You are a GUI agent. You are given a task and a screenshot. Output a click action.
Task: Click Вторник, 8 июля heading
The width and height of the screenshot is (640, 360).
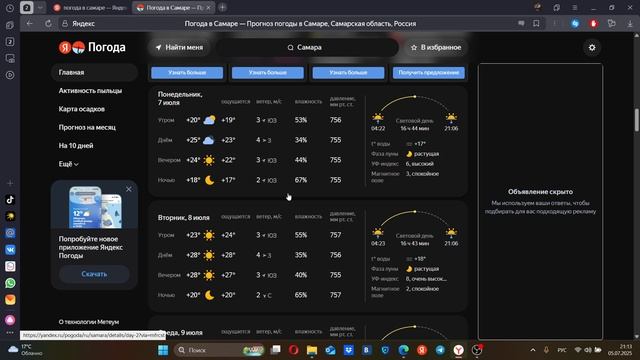(184, 218)
